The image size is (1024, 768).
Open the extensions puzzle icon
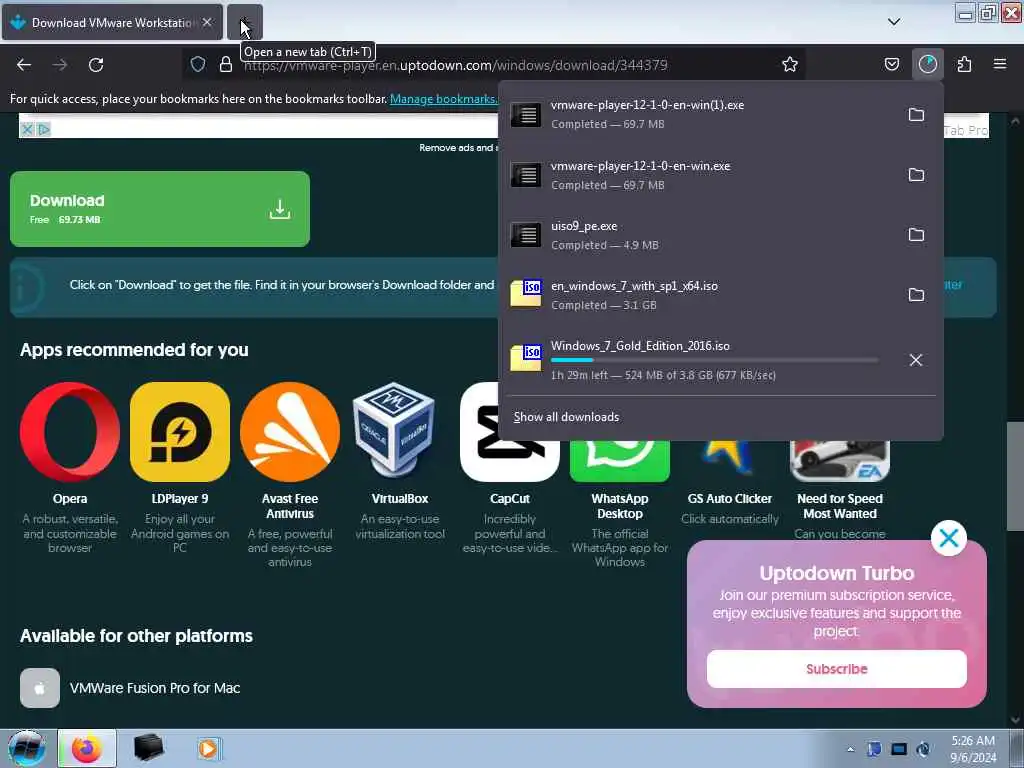coord(964,64)
